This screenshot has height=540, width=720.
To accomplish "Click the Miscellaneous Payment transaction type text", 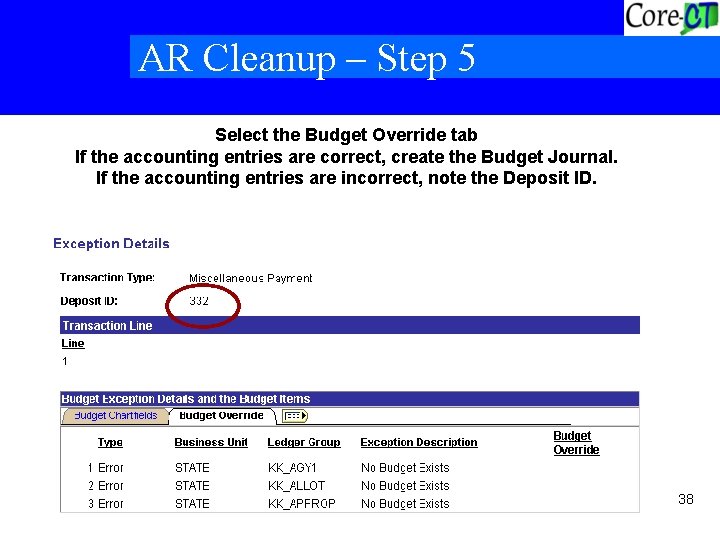I will 250,278.
